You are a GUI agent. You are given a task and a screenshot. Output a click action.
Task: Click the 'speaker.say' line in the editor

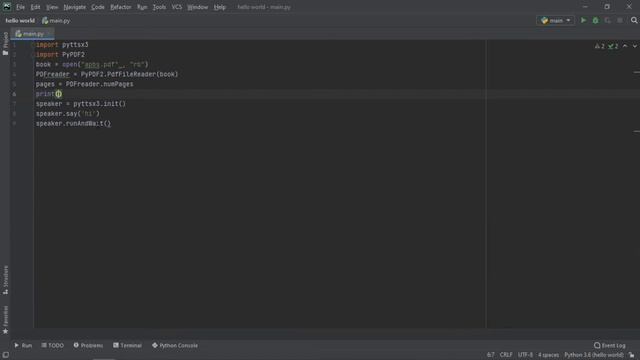coord(68,113)
